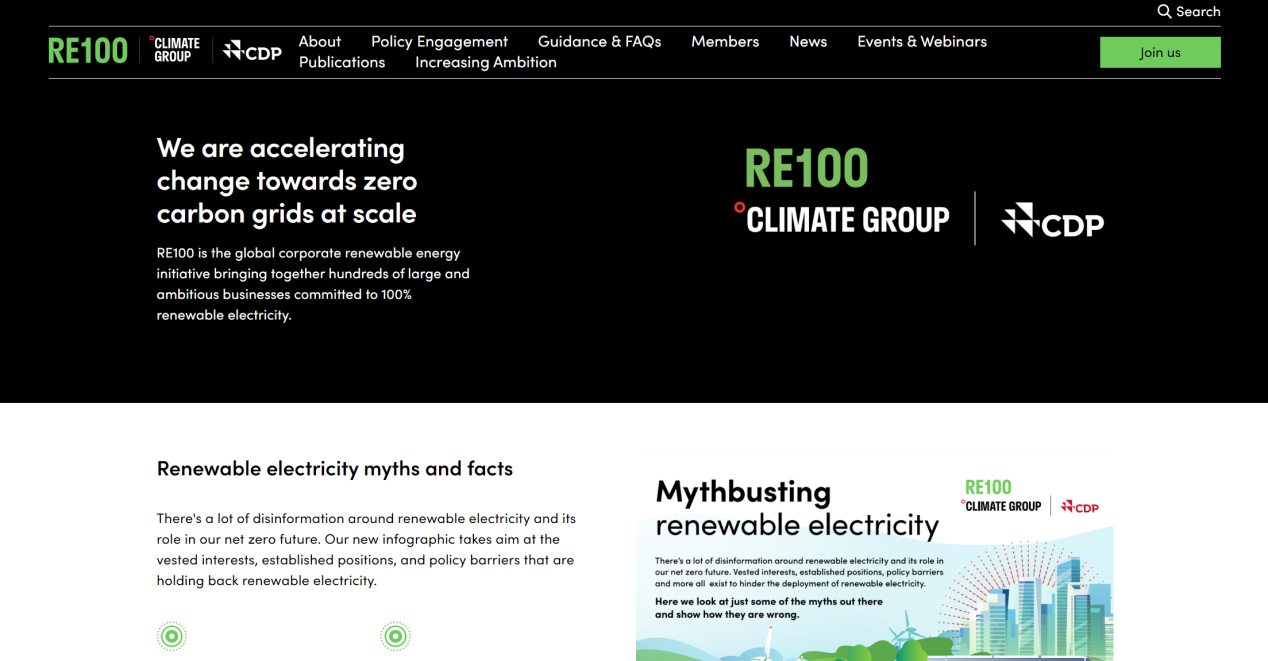Click the Search text link
This screenshot has width=1268, height=661.
1198,11
